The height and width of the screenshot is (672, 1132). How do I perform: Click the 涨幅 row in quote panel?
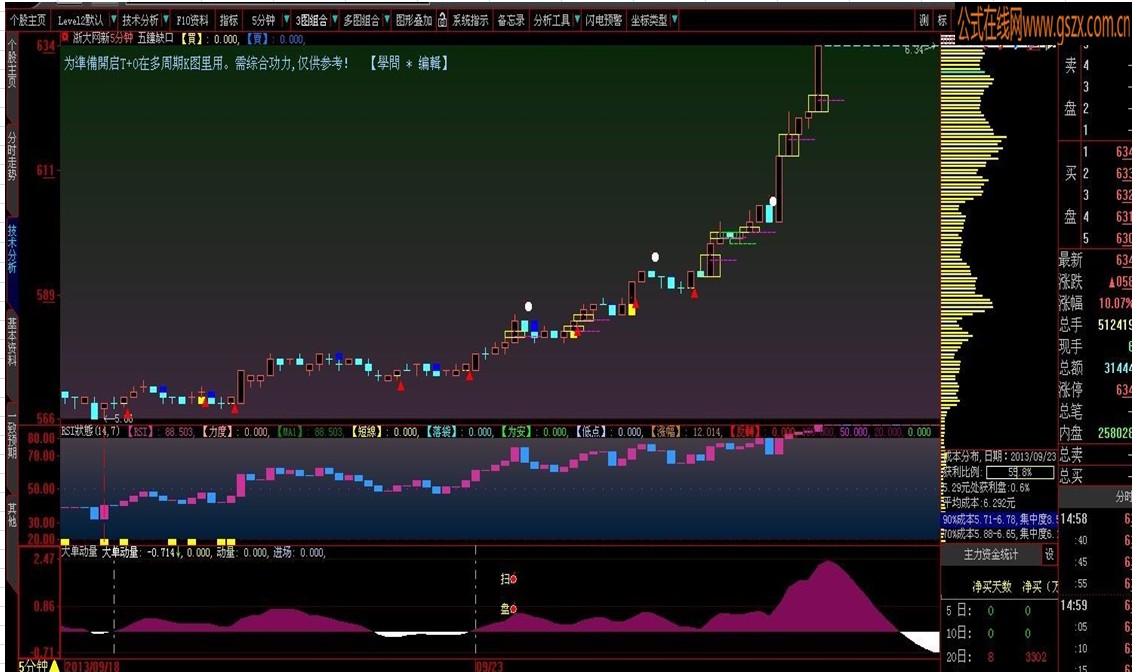click(x=1094, y=303)
